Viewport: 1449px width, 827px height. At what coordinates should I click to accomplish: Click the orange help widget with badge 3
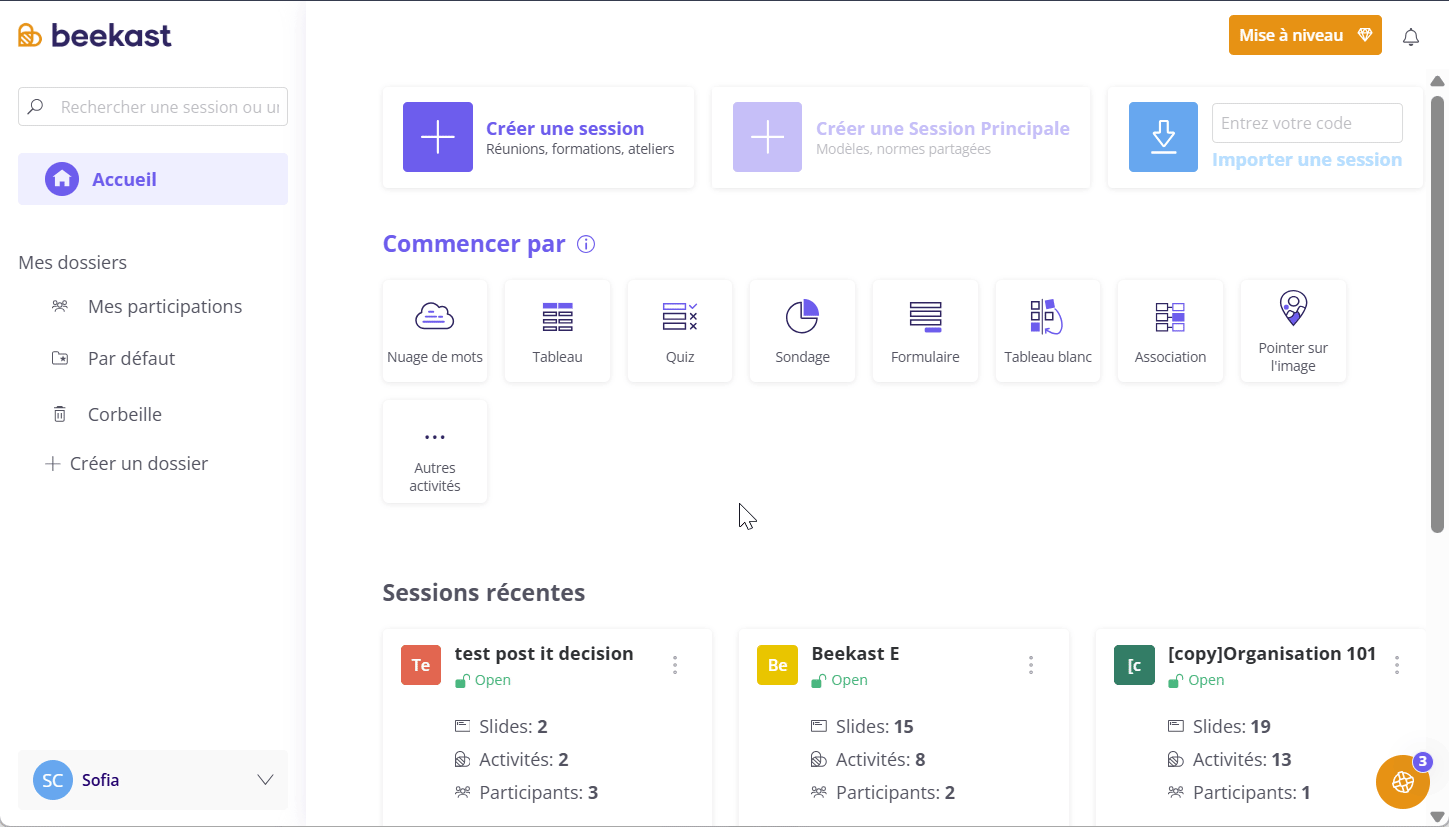click(1403, 782)
